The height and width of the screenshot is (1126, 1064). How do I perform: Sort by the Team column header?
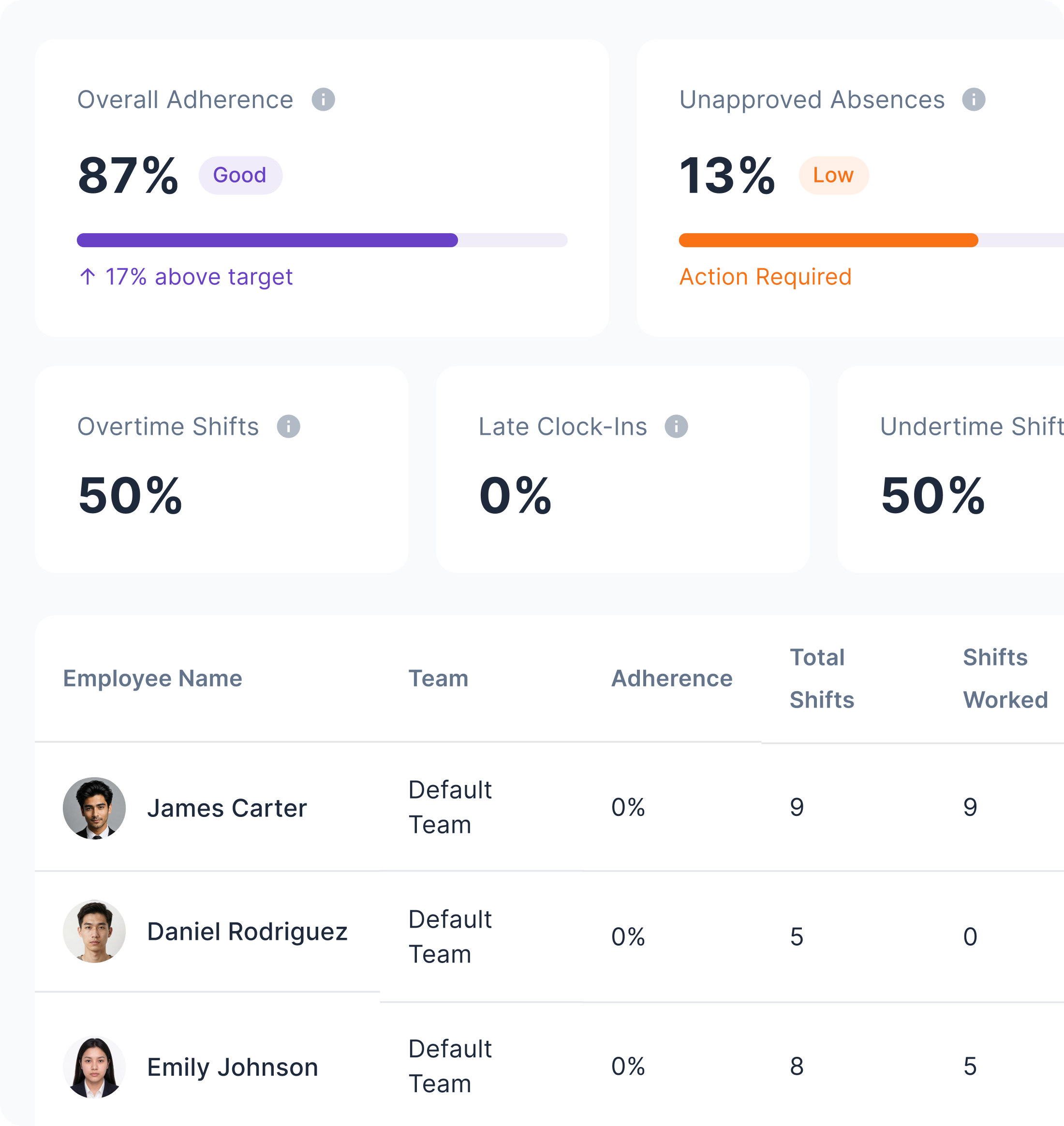point(439,679)
